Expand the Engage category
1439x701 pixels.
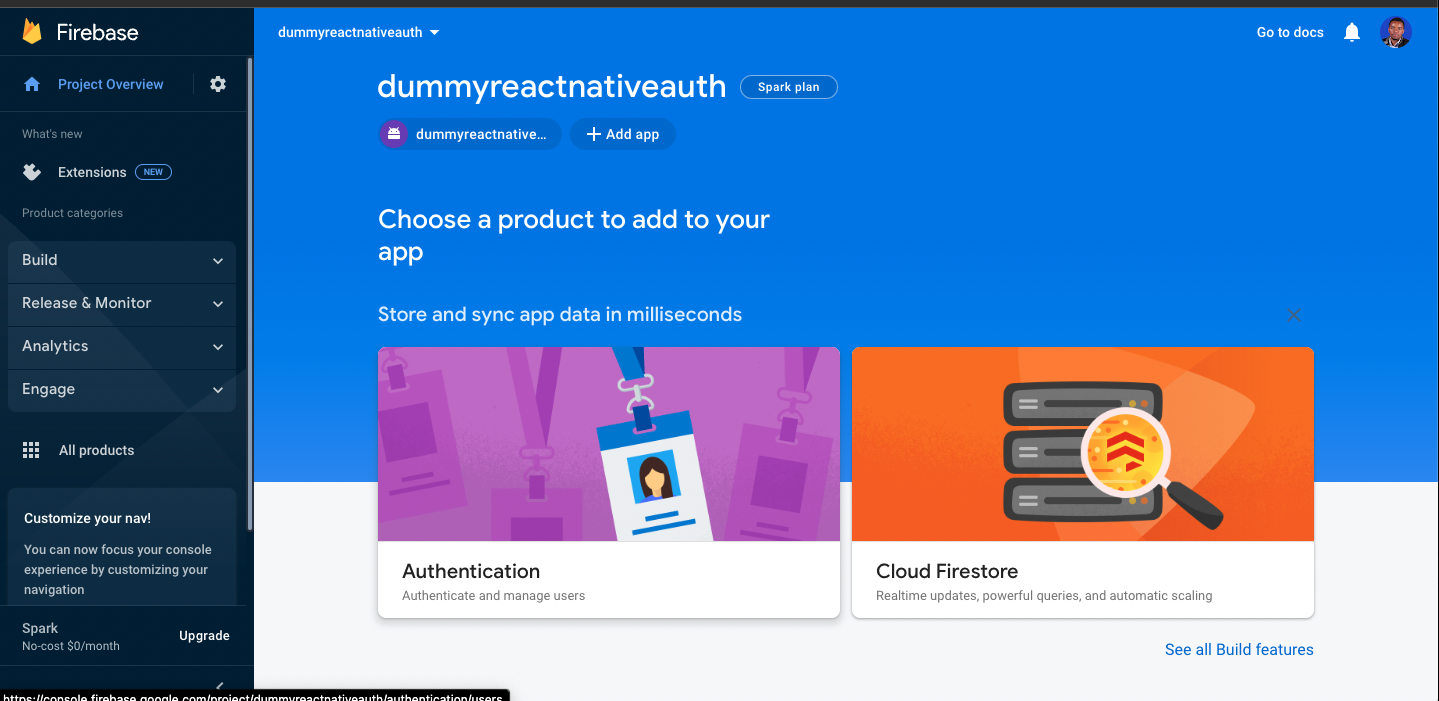[122, 389]
